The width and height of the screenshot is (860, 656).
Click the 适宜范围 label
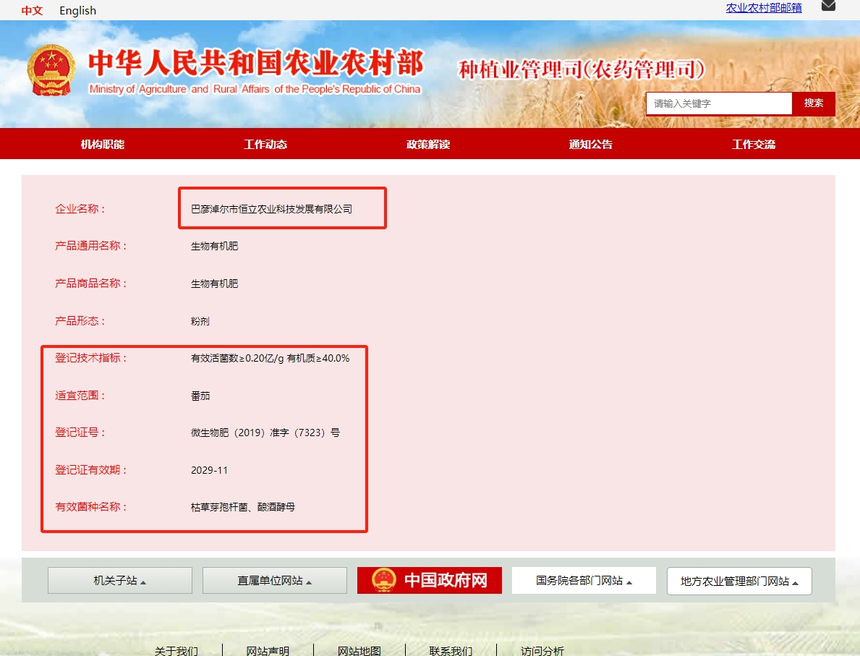point(80,395)
